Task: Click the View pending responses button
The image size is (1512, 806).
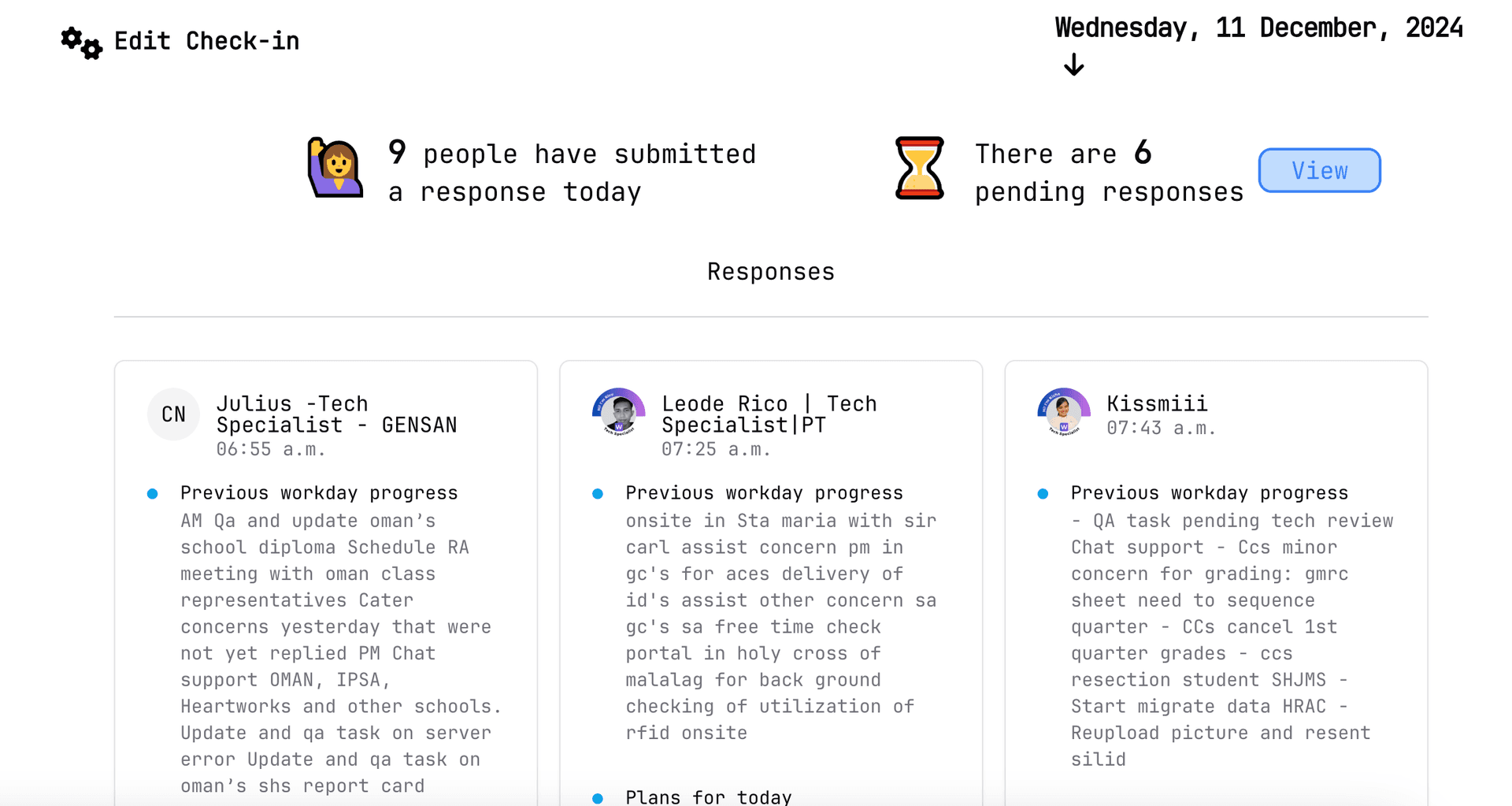Action: click(x=1319, y=170)
